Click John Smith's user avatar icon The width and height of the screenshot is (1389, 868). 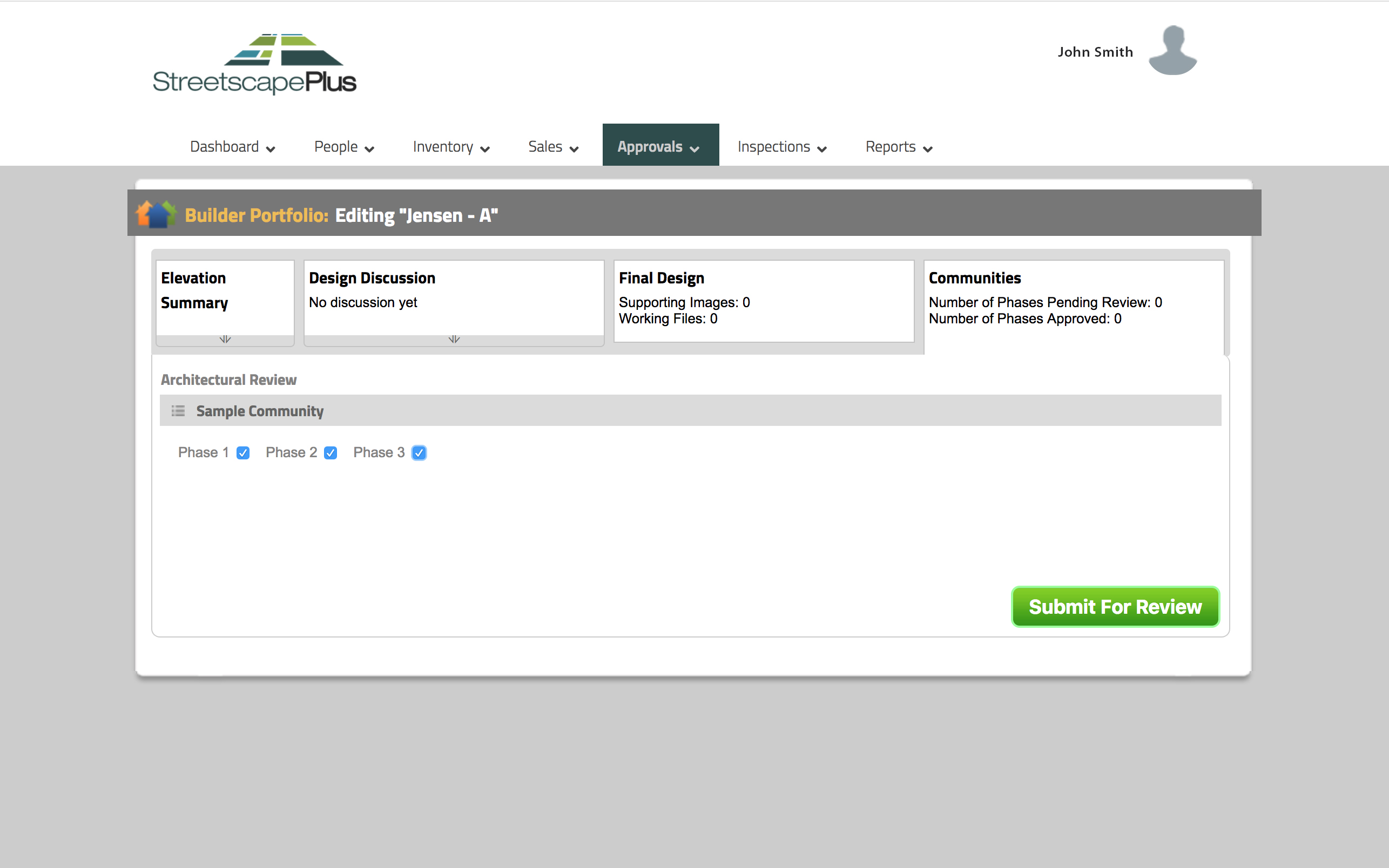coord(1172,51)
